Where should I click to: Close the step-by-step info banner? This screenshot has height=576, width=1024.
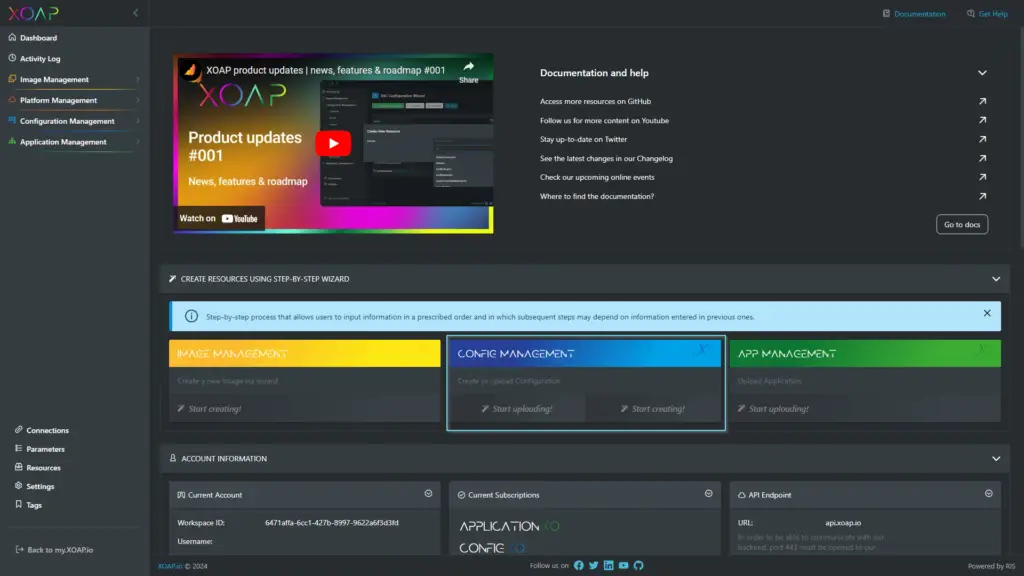[x=987, y=313]
